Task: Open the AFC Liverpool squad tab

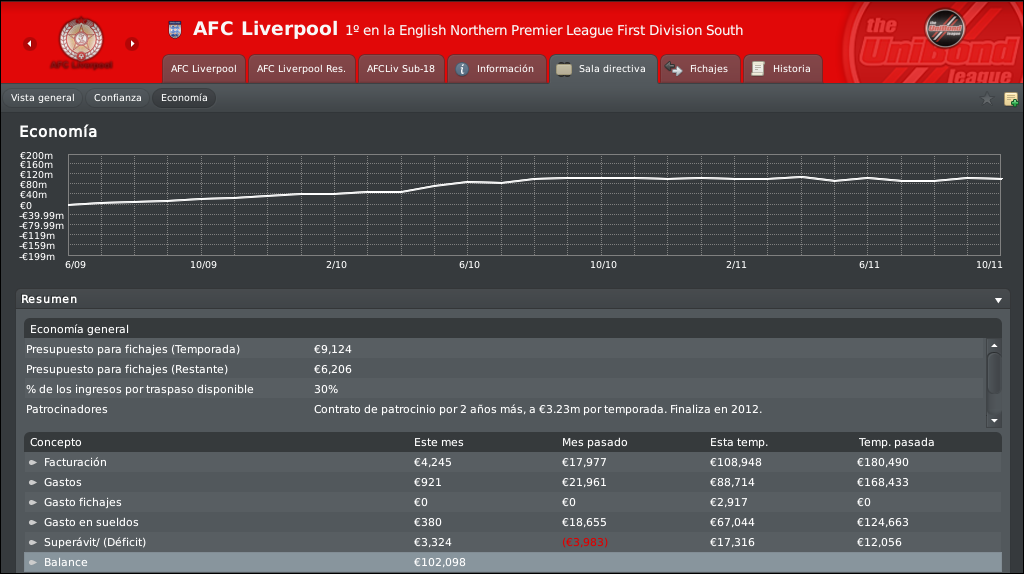Action: click(x=204, y=69)
